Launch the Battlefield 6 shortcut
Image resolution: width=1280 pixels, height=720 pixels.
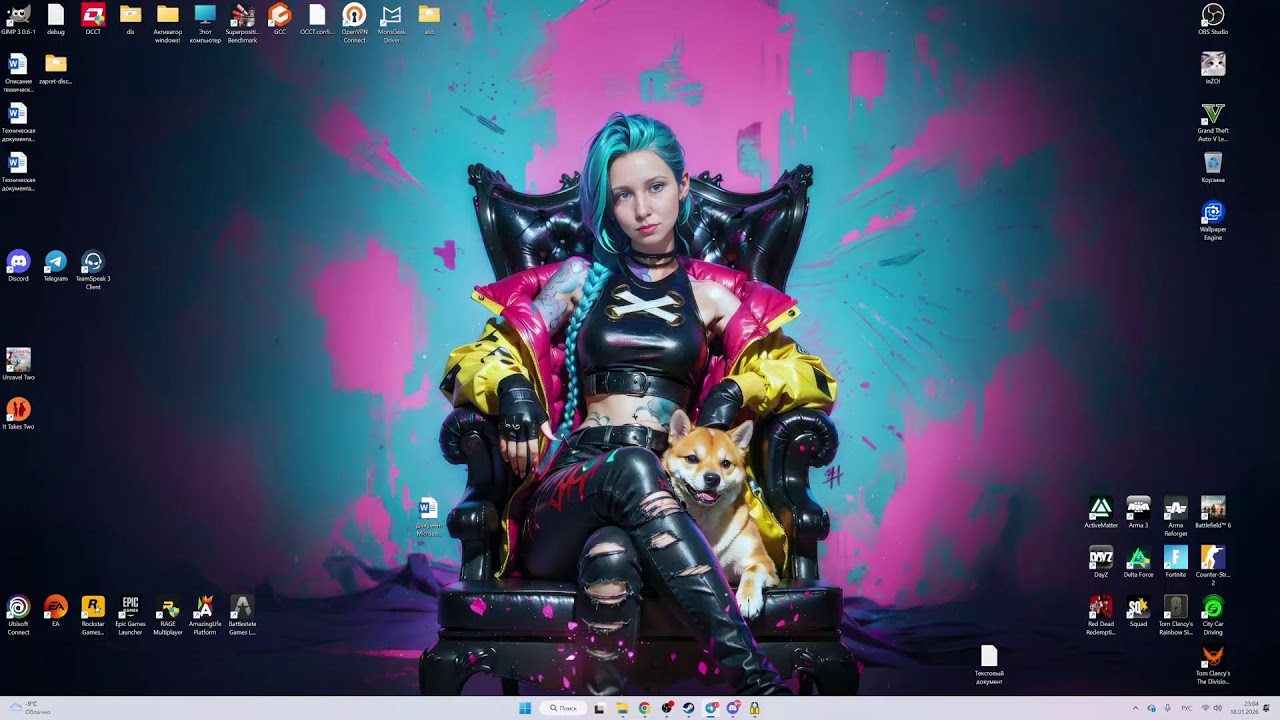point(1213,513)
